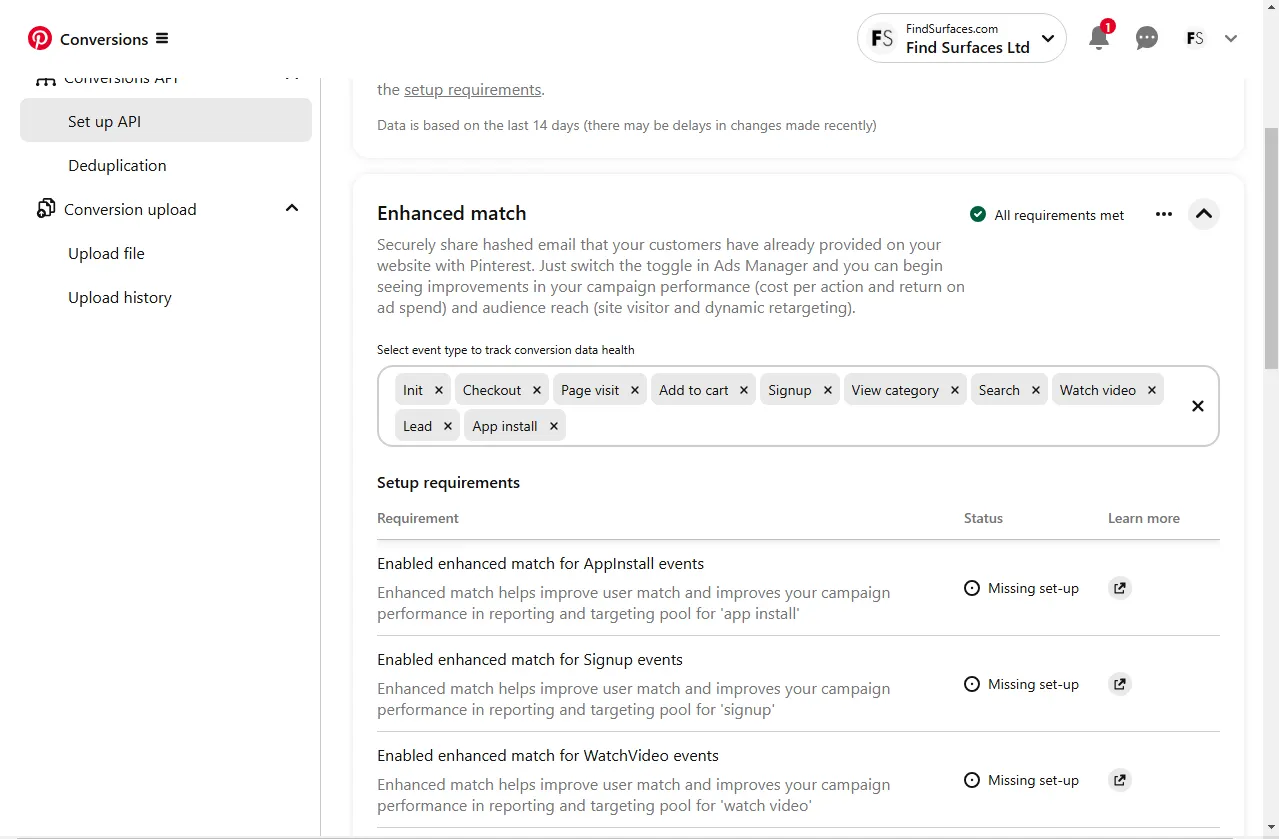This screenshot has height=839, width=1279.
Task: Remove the Signup event chip
Action: [828, 390]
